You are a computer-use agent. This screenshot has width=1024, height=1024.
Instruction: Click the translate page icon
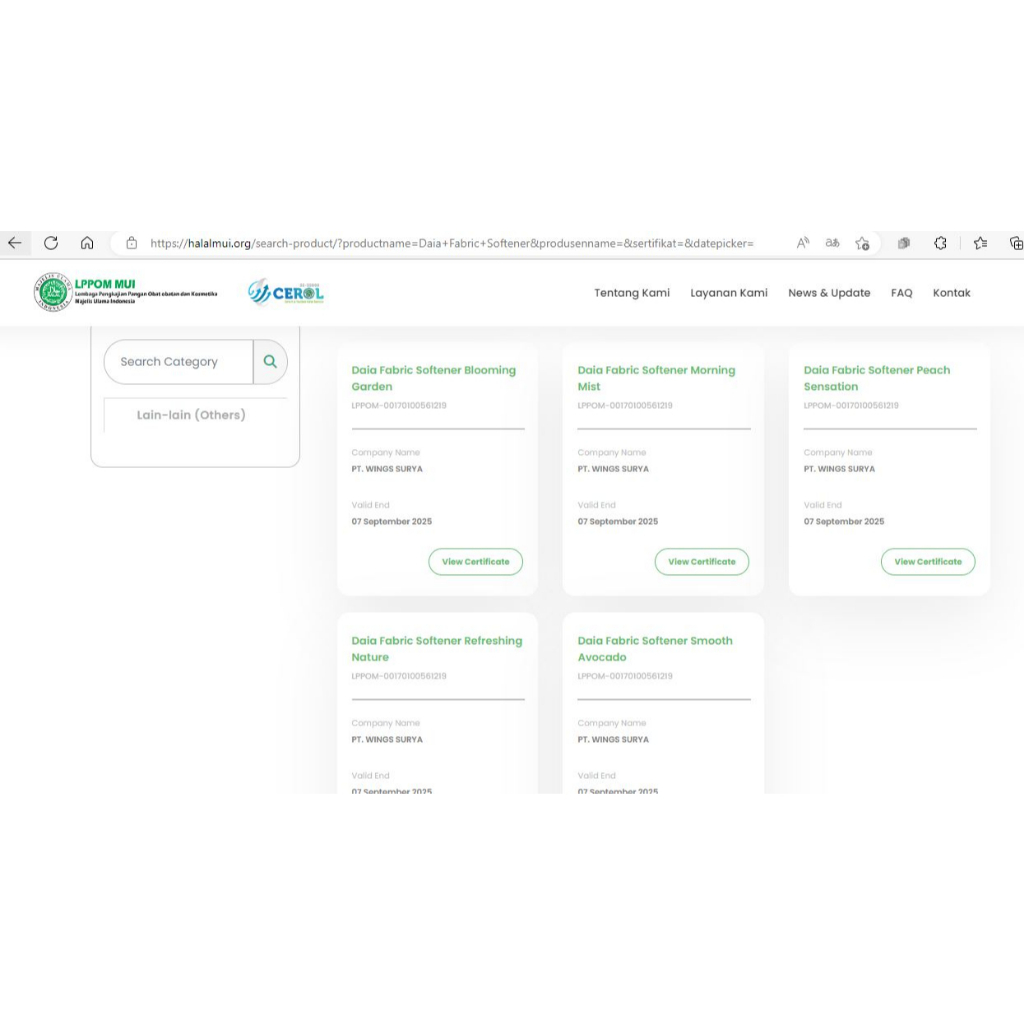coord(832,243)
